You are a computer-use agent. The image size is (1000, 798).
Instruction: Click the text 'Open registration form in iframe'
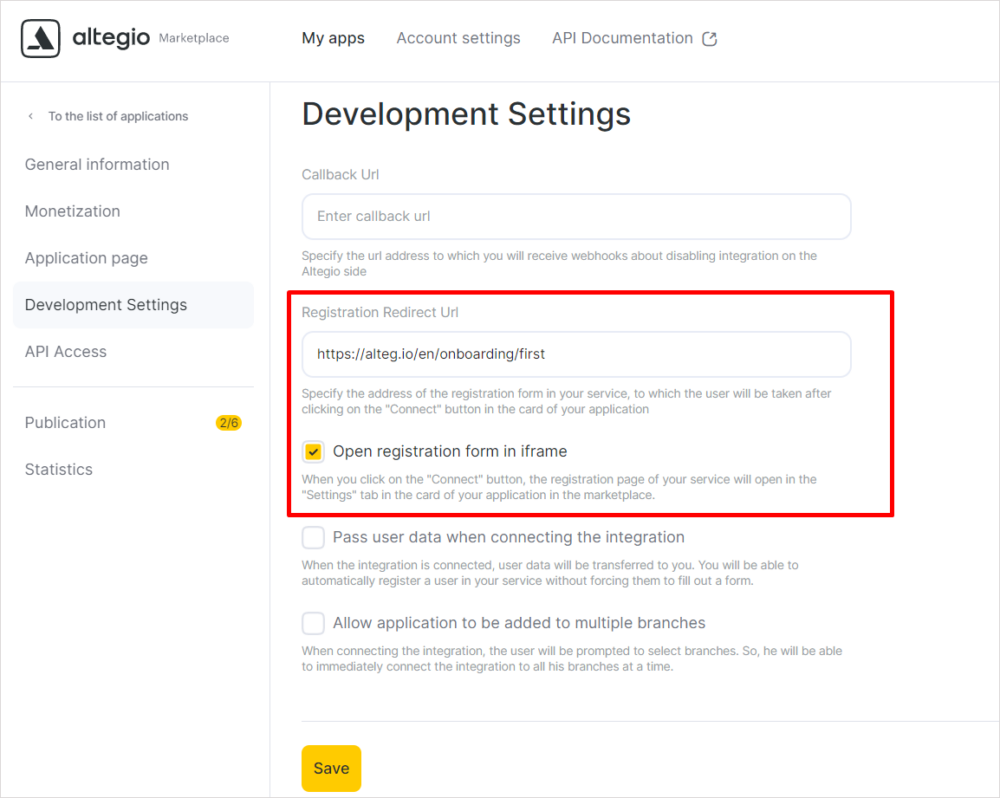(450, 452)
